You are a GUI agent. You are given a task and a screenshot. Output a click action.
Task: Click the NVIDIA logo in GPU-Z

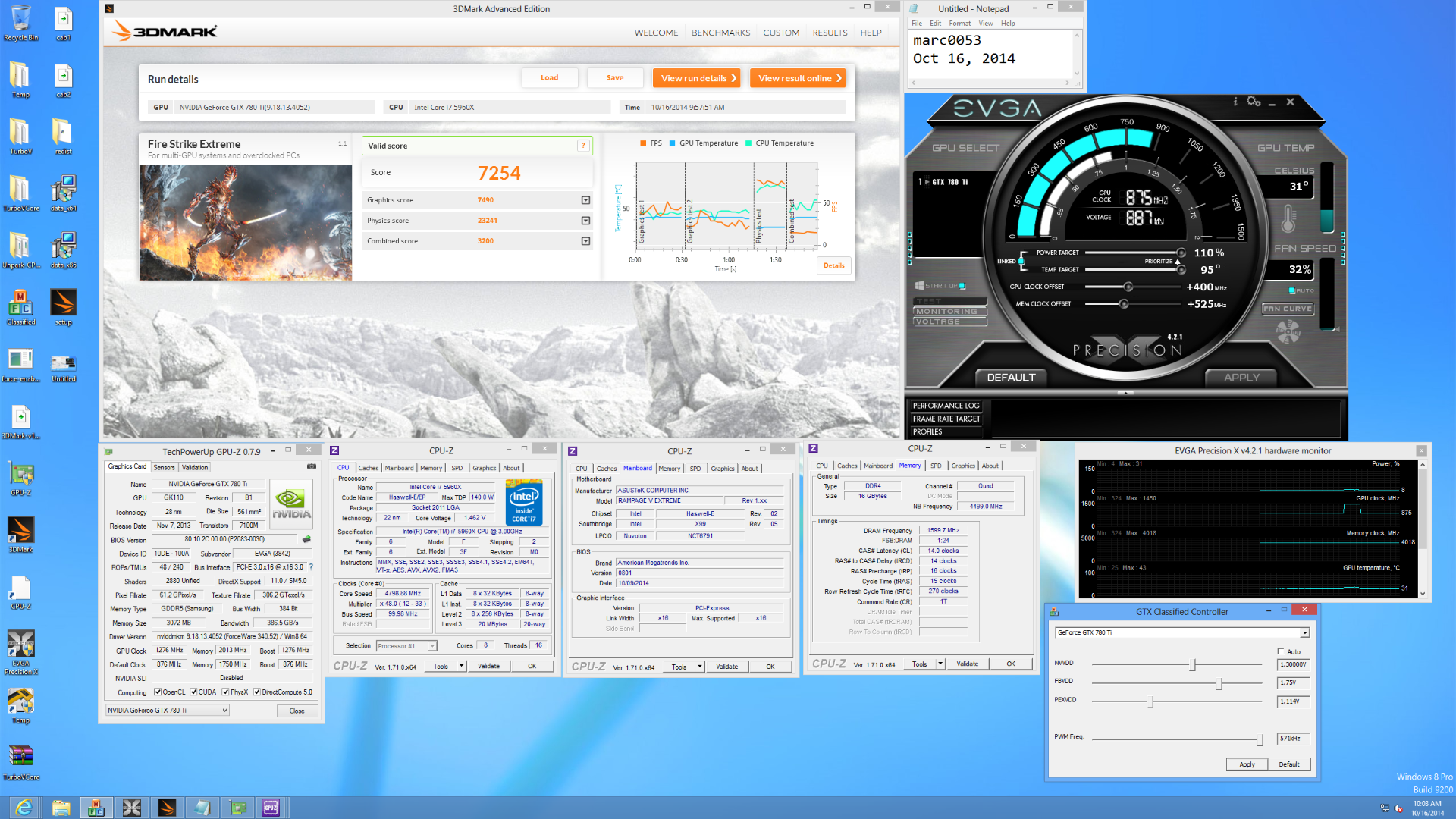pyautogui.click(x=291, y=502)
